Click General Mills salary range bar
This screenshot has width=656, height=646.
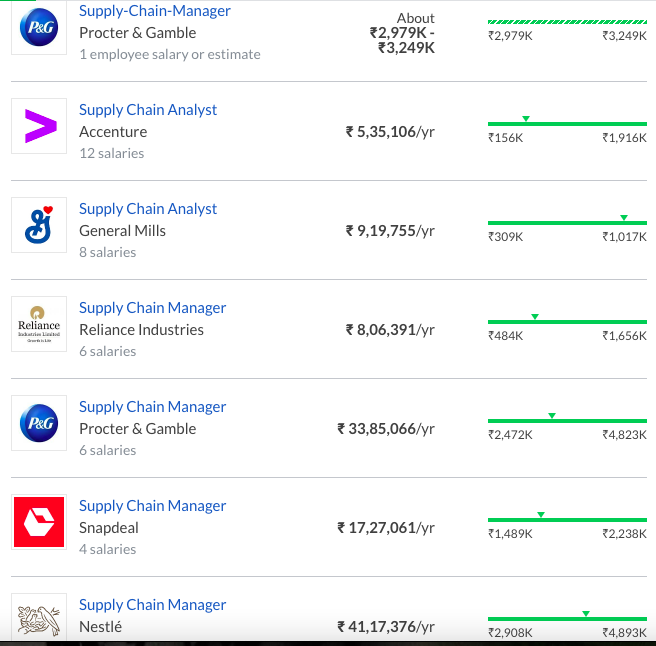point(567,223)
